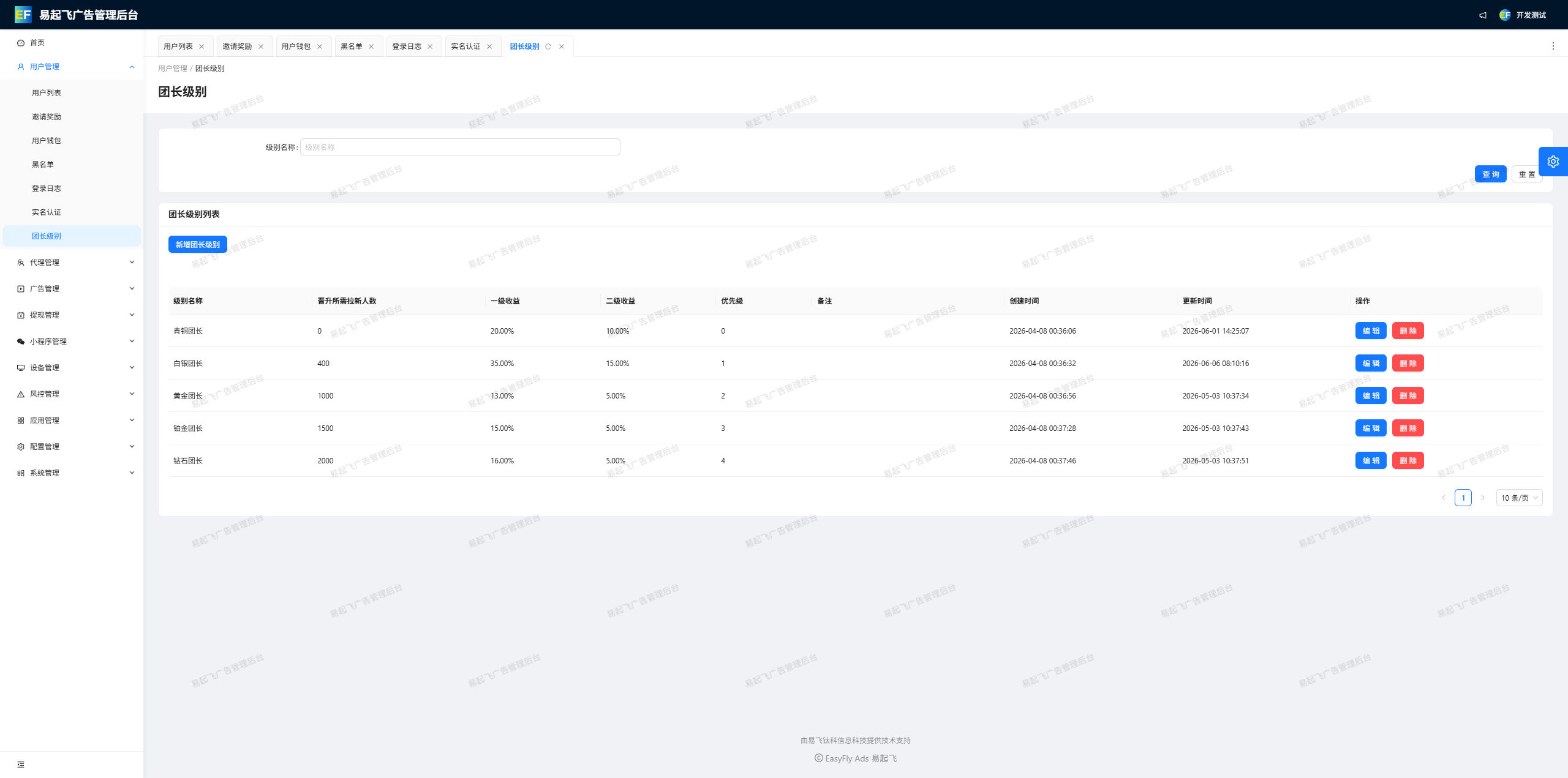This screenshot has width=1568, height=778.
Task: Collapse the 用户管理 sidebar menu
Action: [72, 67]
